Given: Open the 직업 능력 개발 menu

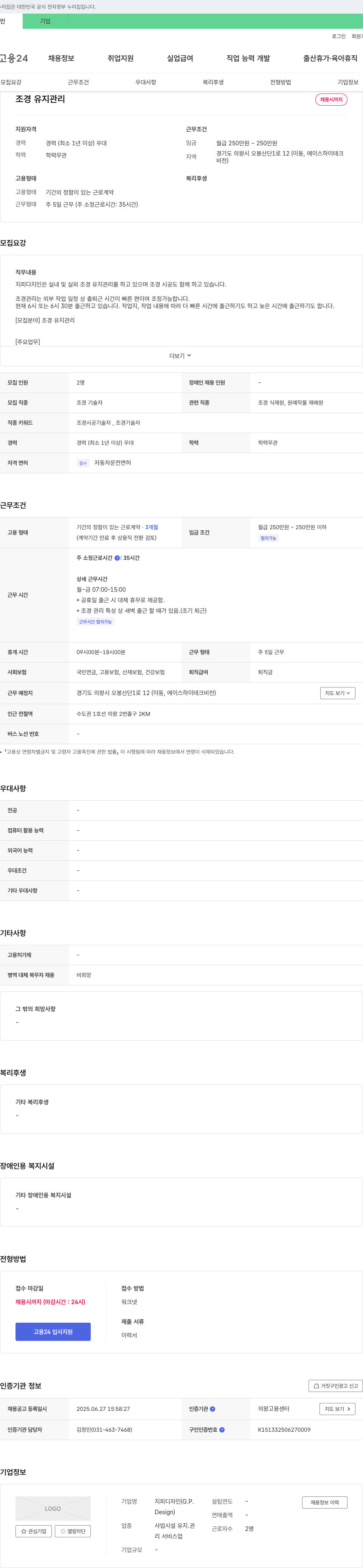Looking at the screenshot, I should coord(248,58).
